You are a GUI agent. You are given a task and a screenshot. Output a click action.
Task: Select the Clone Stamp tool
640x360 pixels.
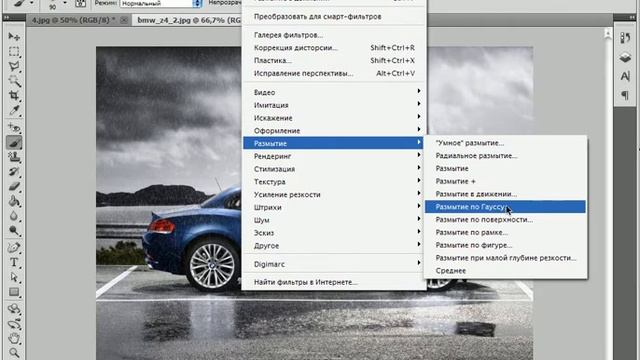(14, 157)
